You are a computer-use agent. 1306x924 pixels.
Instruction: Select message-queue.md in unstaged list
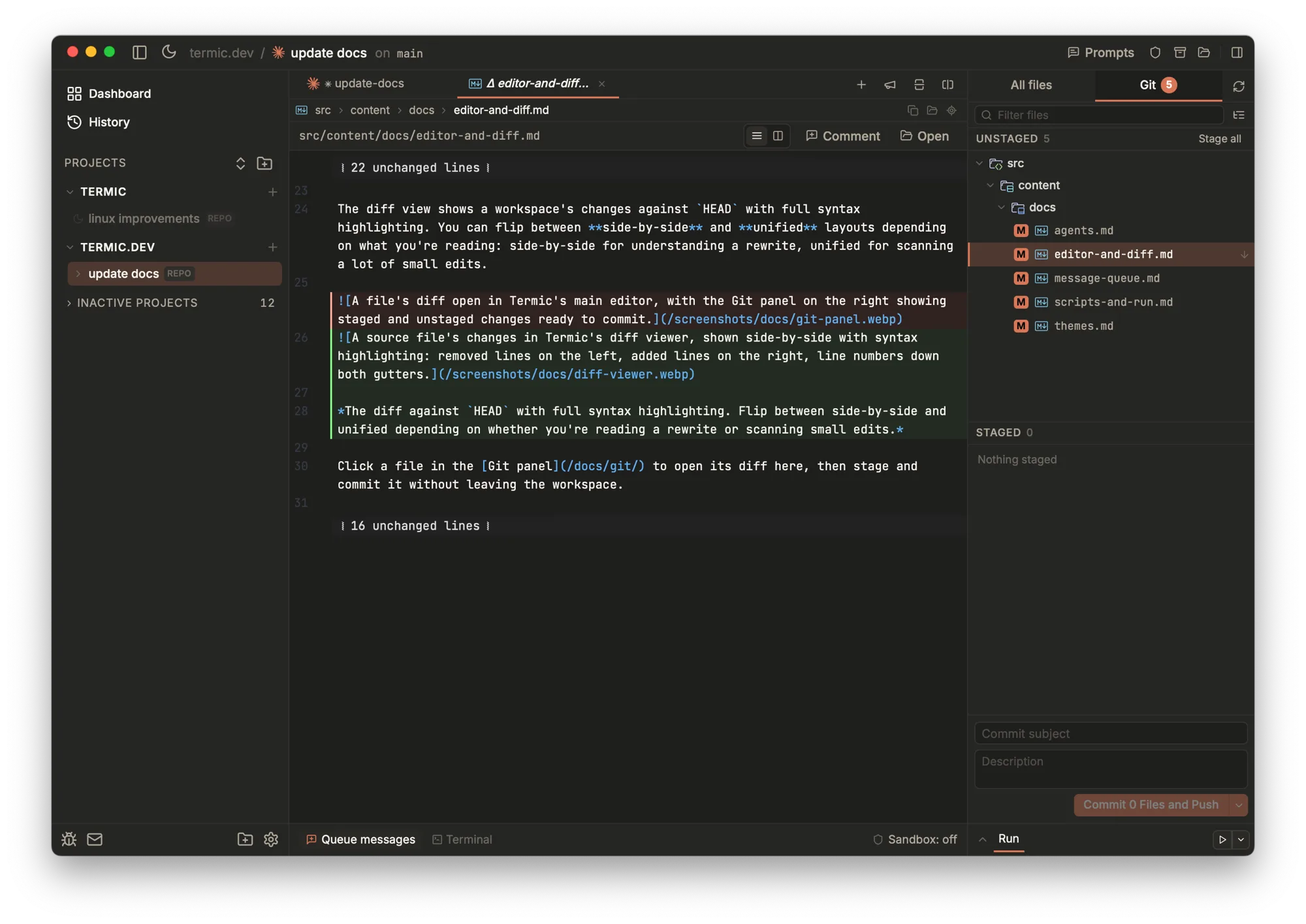pos(1110,278)
